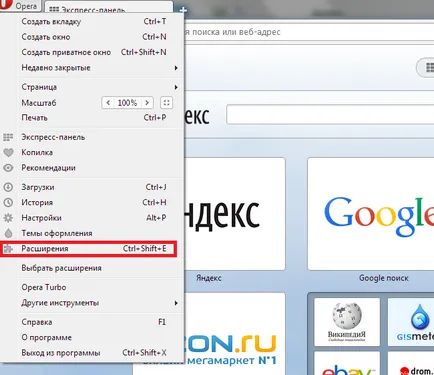Click the Копилка heart icon
This screenshot has width=434, height=375.
point(8,153)
